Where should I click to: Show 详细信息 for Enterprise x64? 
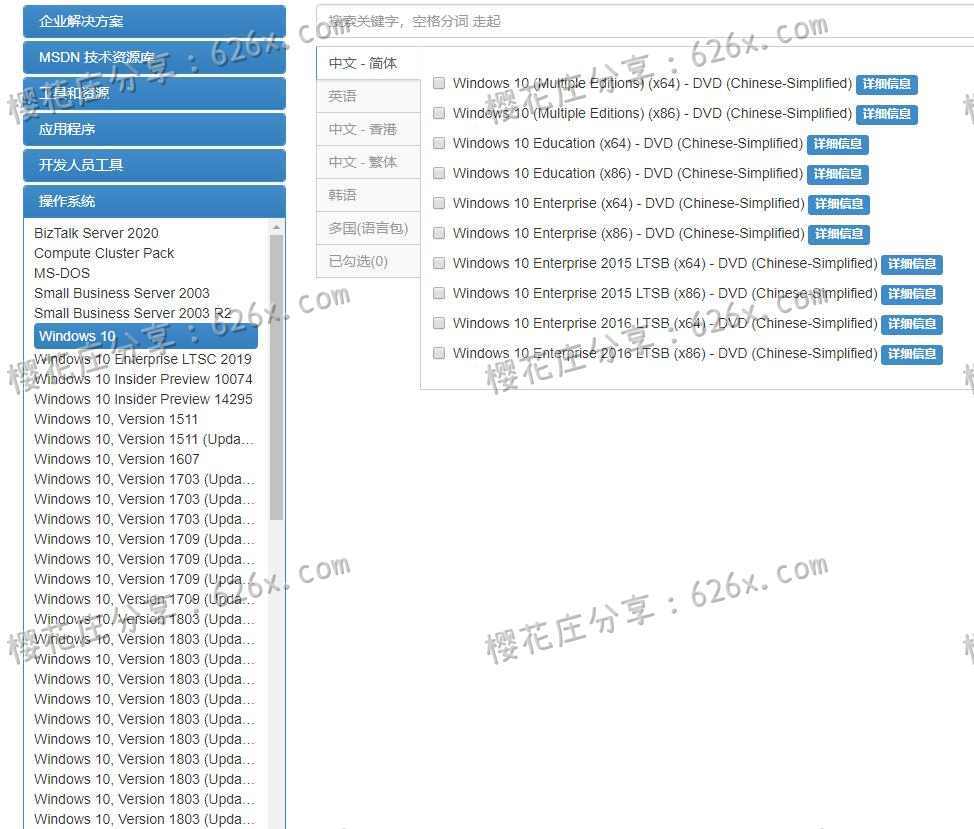point(839,204)
